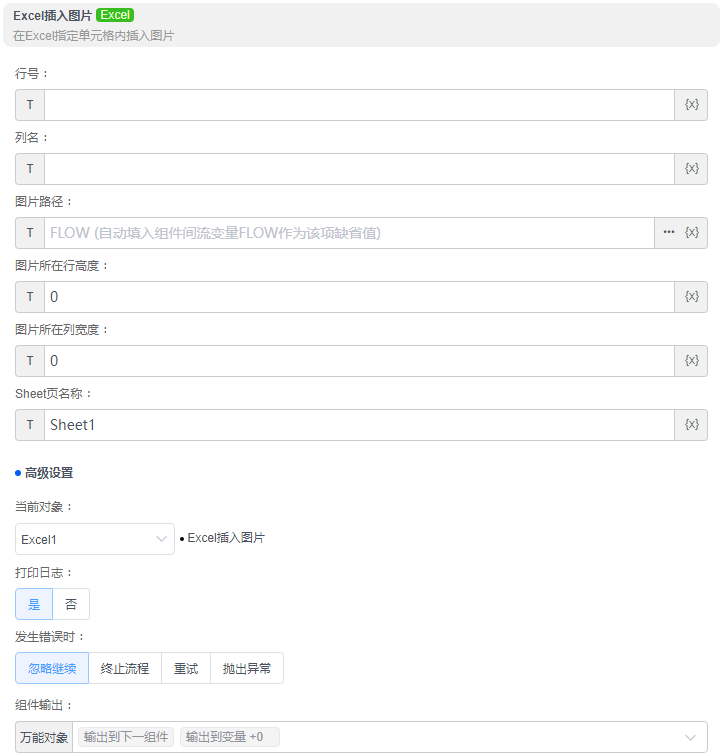Click the T type icon for 行号

tap(30, 105)
